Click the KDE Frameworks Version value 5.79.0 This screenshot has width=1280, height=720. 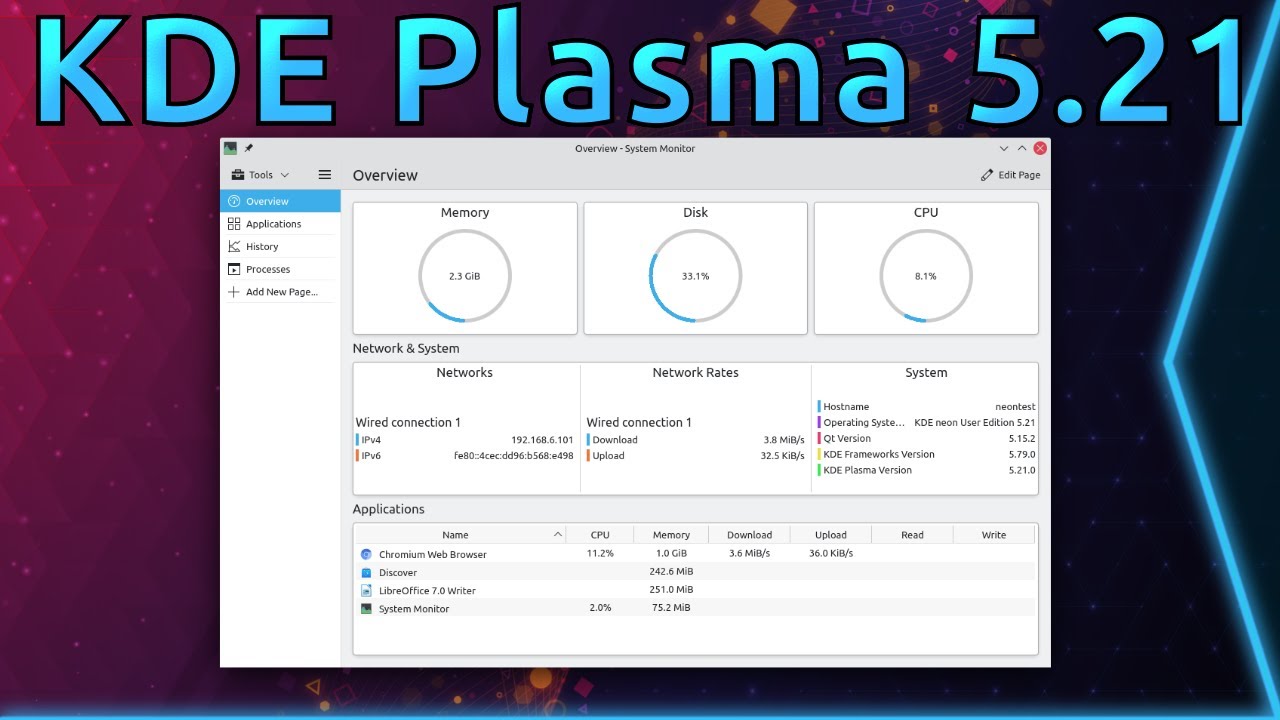click(1022, 455)
